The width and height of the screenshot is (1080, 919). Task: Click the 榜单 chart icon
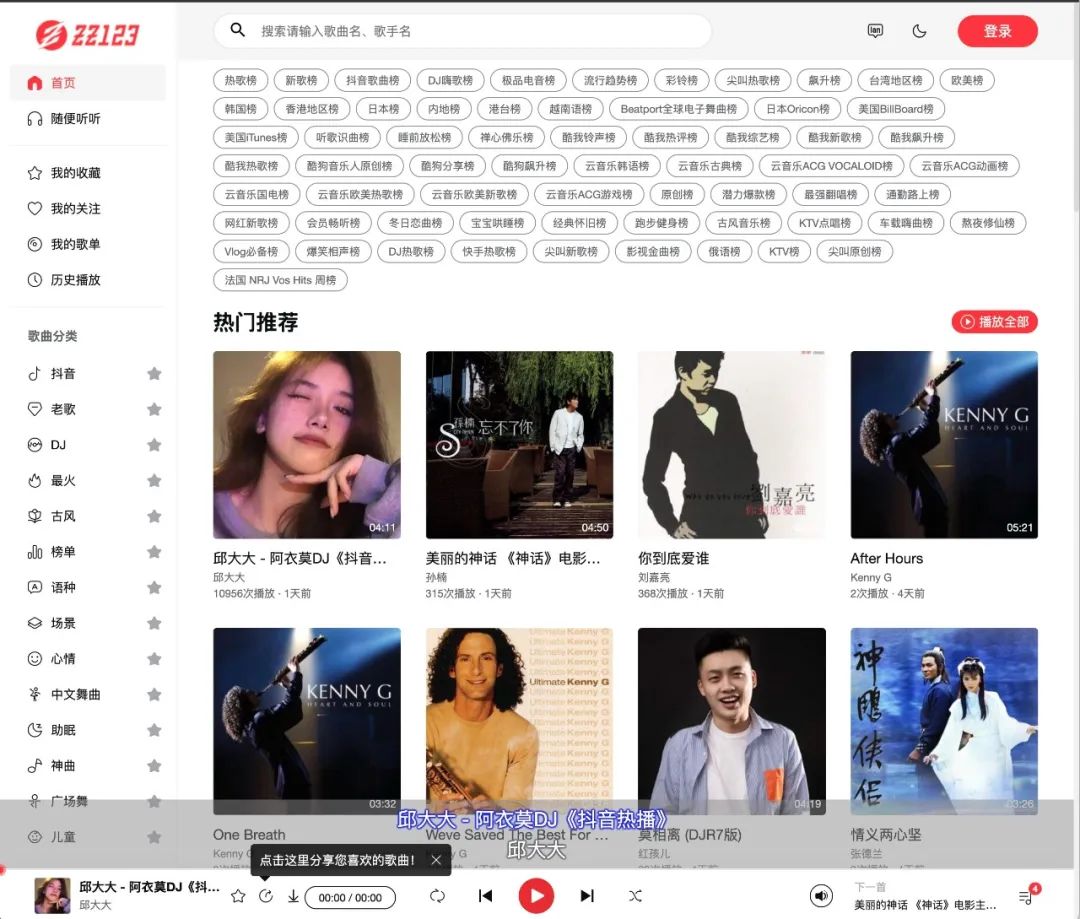pos(34,552)
